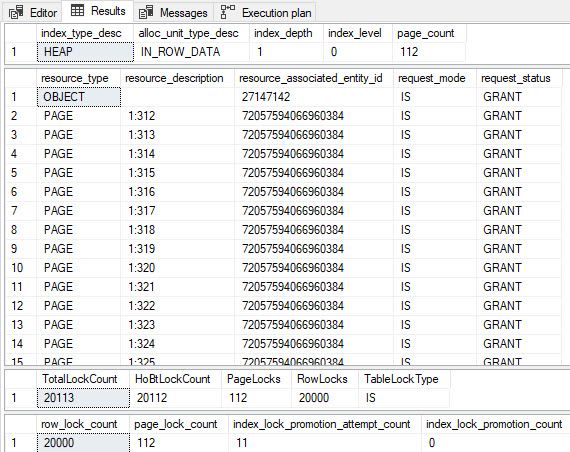Image resolution: width=570 pixels, height=452 pixels.
Task: Click the Editor tab icon
Action: pyautogui.click(x=16, y=13)
